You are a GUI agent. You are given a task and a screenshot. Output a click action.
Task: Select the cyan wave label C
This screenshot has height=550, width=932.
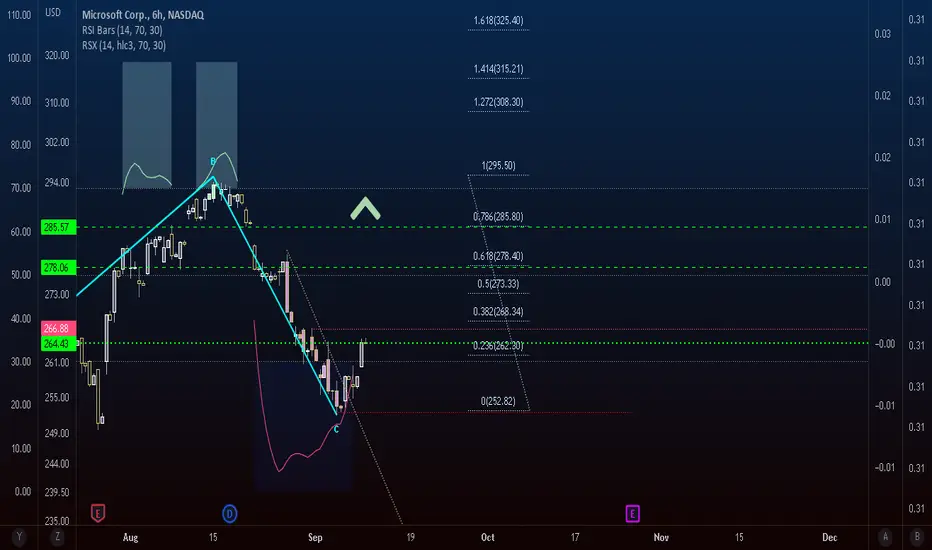[336, 429]
